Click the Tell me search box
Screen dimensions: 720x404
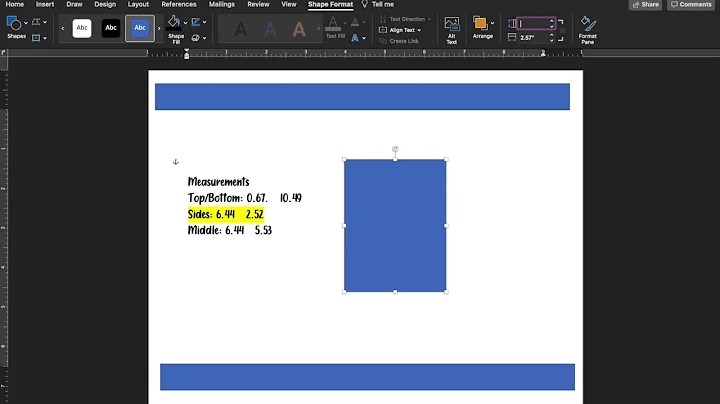(378, 4)
